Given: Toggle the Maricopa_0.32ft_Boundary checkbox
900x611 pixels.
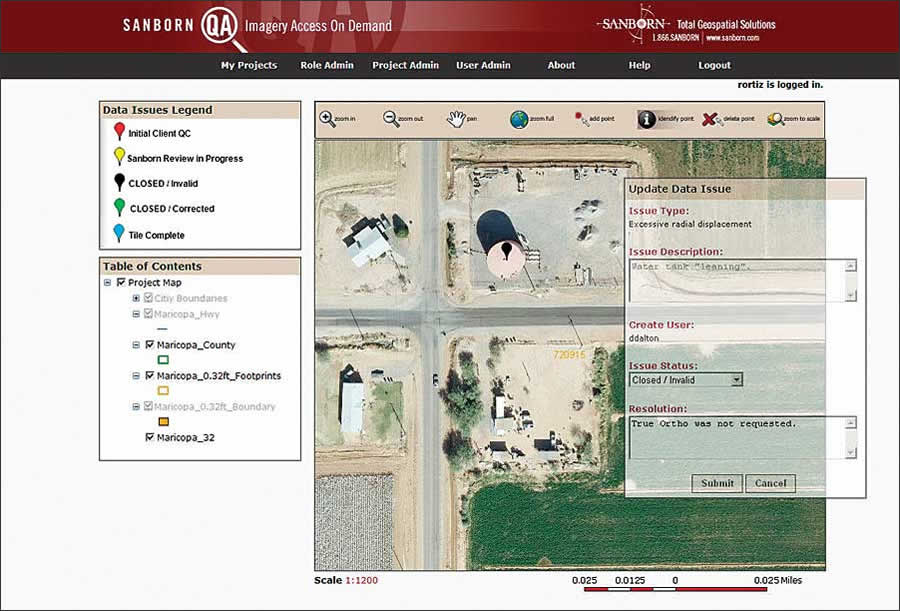Looking at the screenshot, I should click(x=149, y=406).
